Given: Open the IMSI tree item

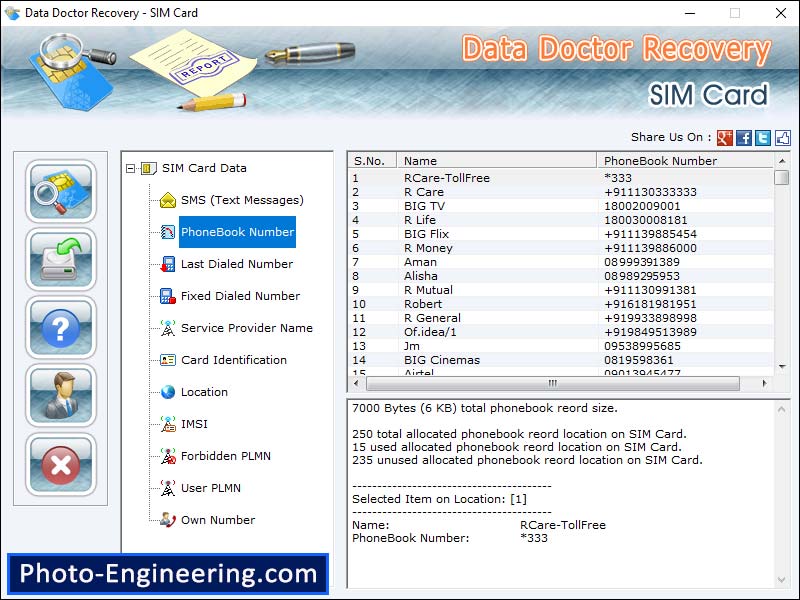Looking at the screenshot, I should 191,424.
